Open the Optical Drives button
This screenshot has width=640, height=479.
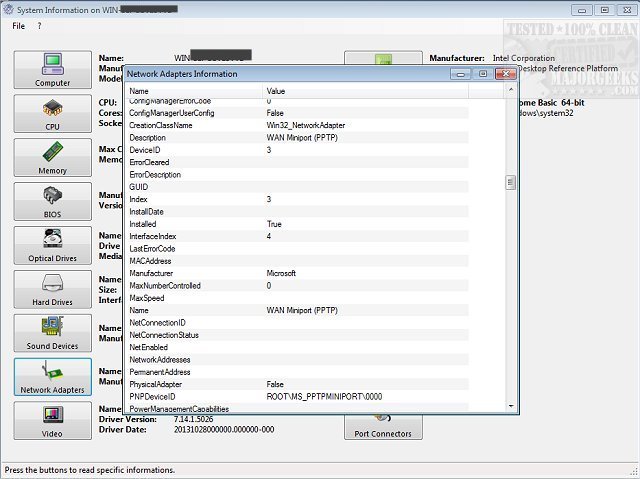[53, 245]
